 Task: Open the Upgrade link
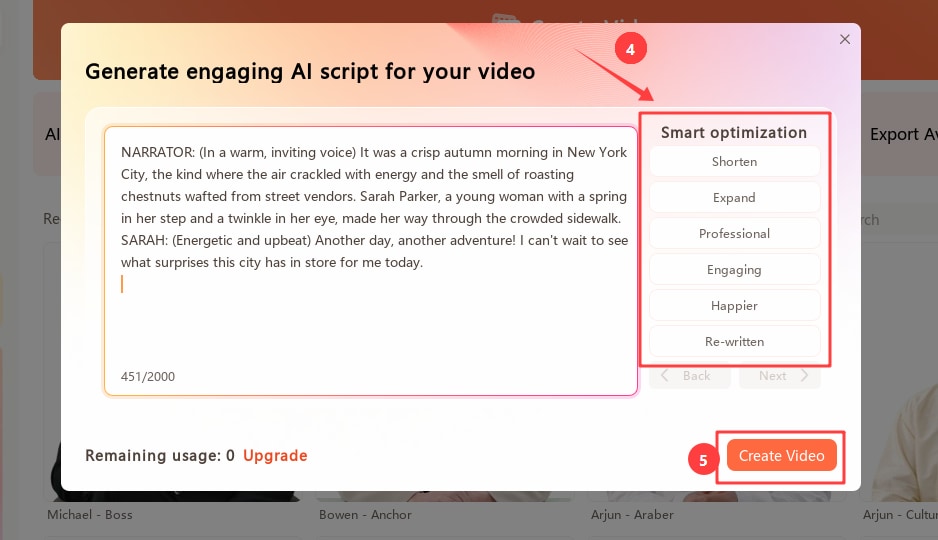[x=275, y=456]
